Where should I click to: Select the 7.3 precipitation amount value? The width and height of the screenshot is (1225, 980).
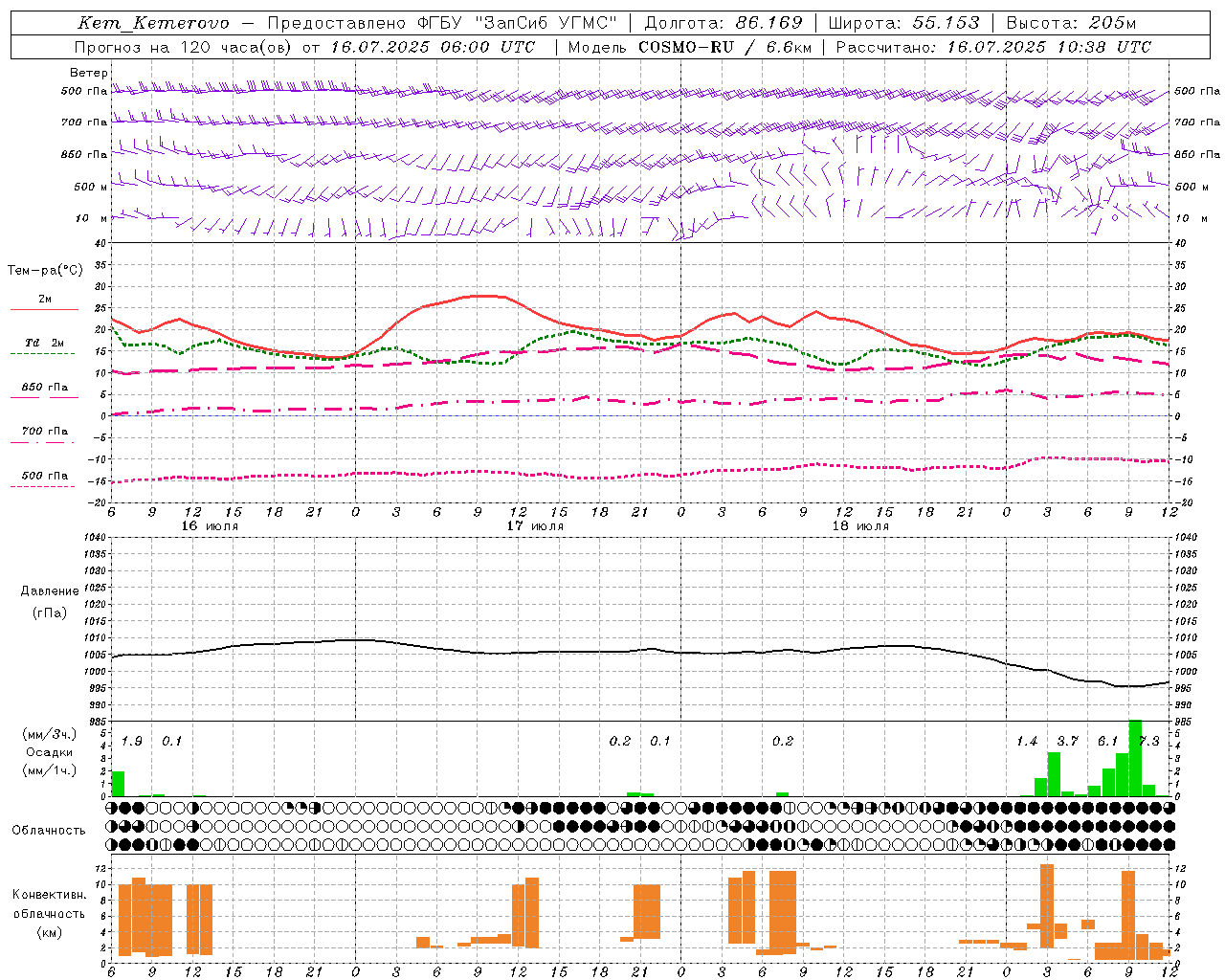point(1148,741)
